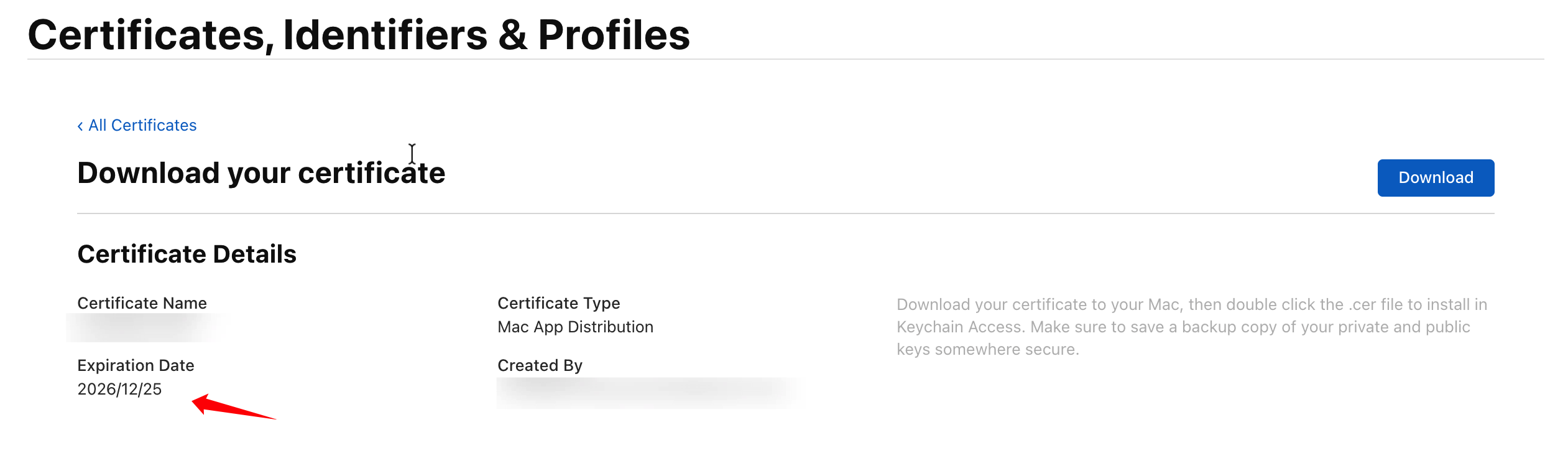Click the Certificate Name label
This screenshot has width=1568, height=473.
pyautogui.click(x=142, y=303)
